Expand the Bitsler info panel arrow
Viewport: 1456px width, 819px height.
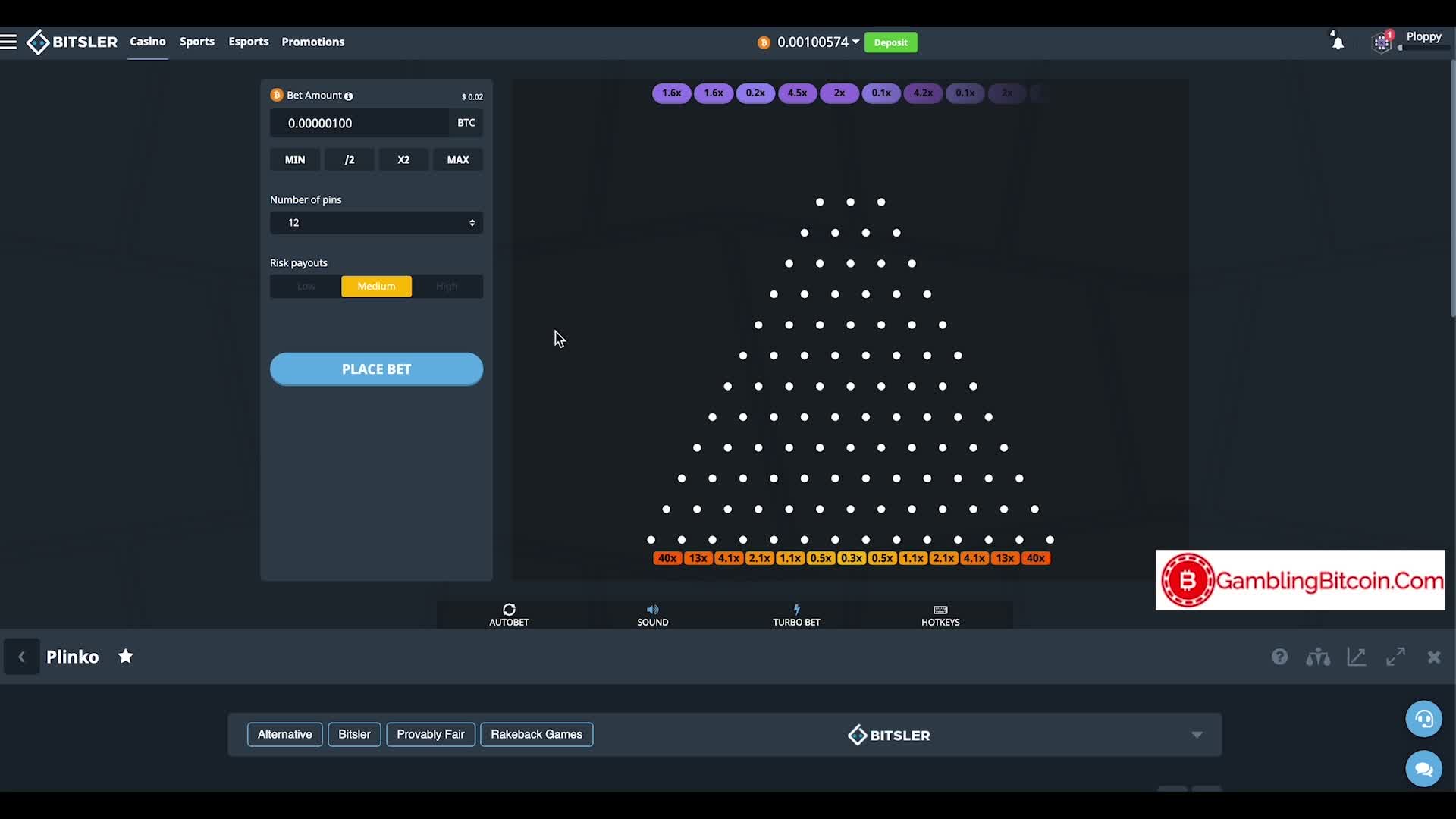tap(1197, 735)
